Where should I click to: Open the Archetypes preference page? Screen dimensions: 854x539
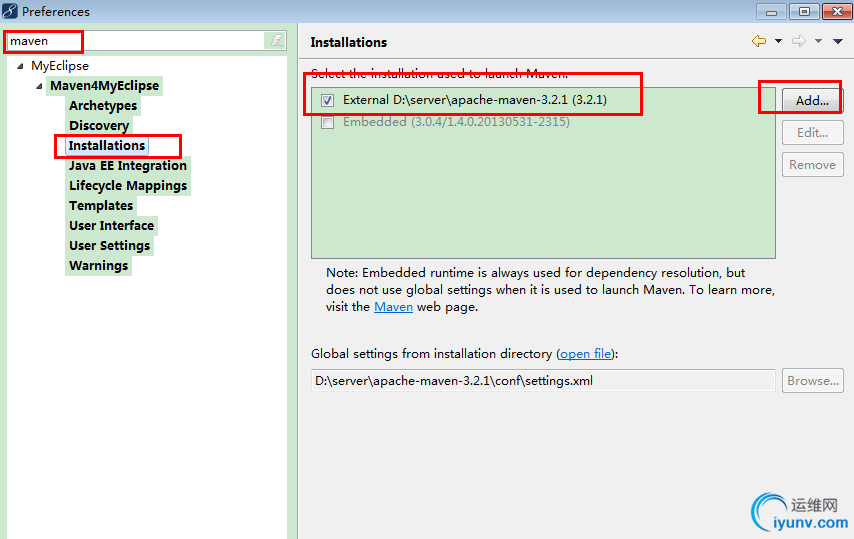(x=103, y=106)
